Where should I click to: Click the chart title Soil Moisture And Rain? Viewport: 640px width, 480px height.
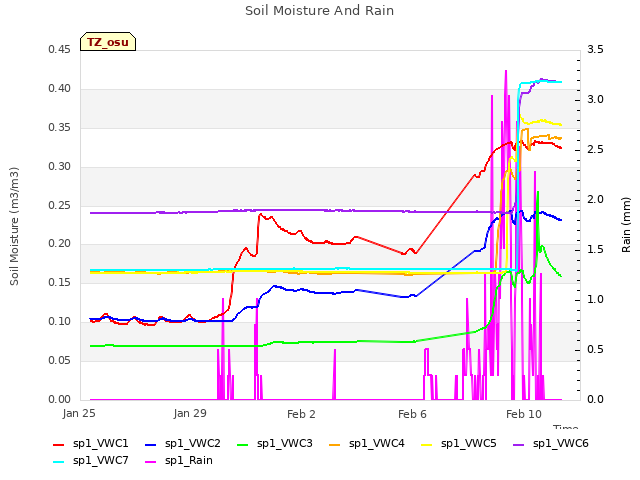320,11
